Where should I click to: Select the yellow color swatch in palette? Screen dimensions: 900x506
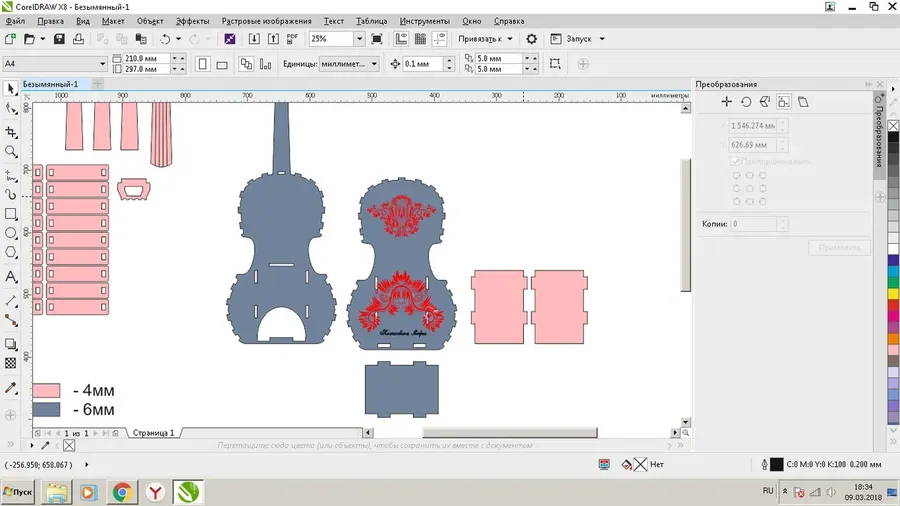(x=893, y=294)
